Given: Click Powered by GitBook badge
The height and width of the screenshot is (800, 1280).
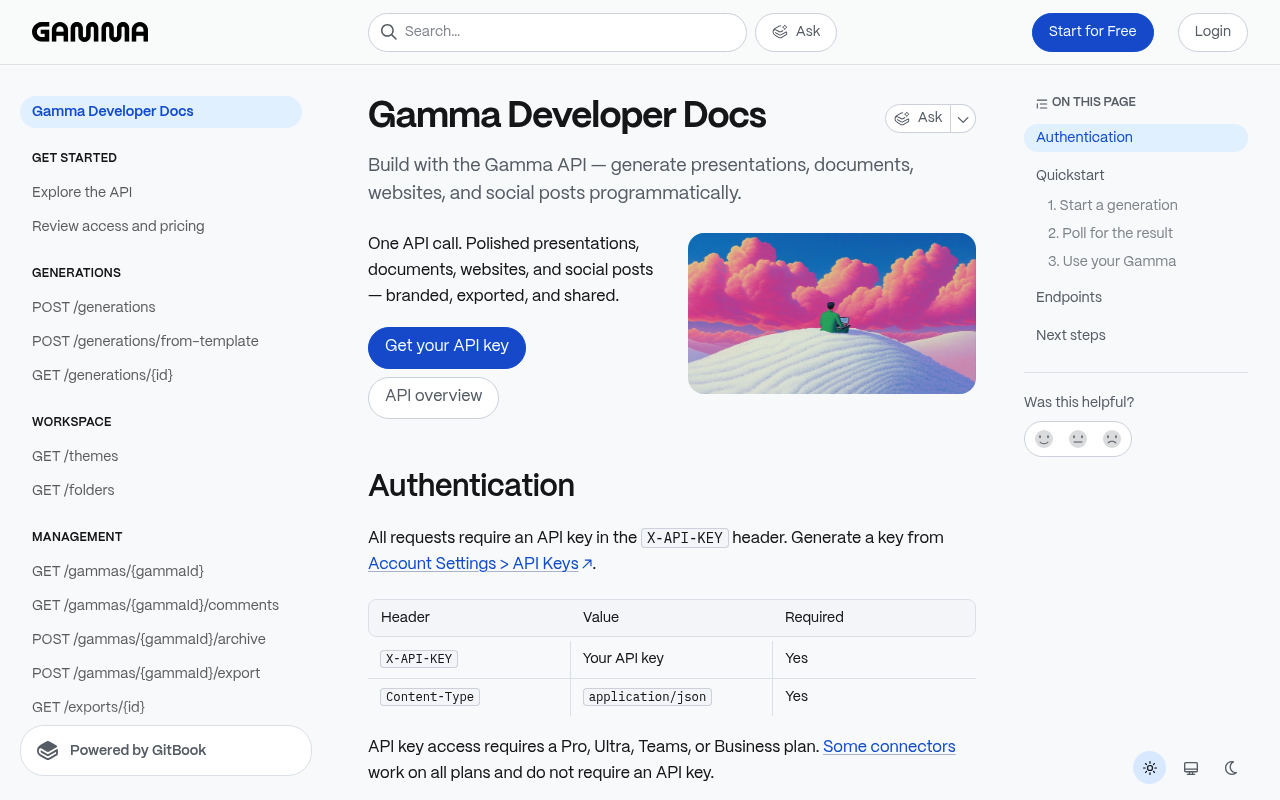Looking at the screenshot, I should (166, 751).
